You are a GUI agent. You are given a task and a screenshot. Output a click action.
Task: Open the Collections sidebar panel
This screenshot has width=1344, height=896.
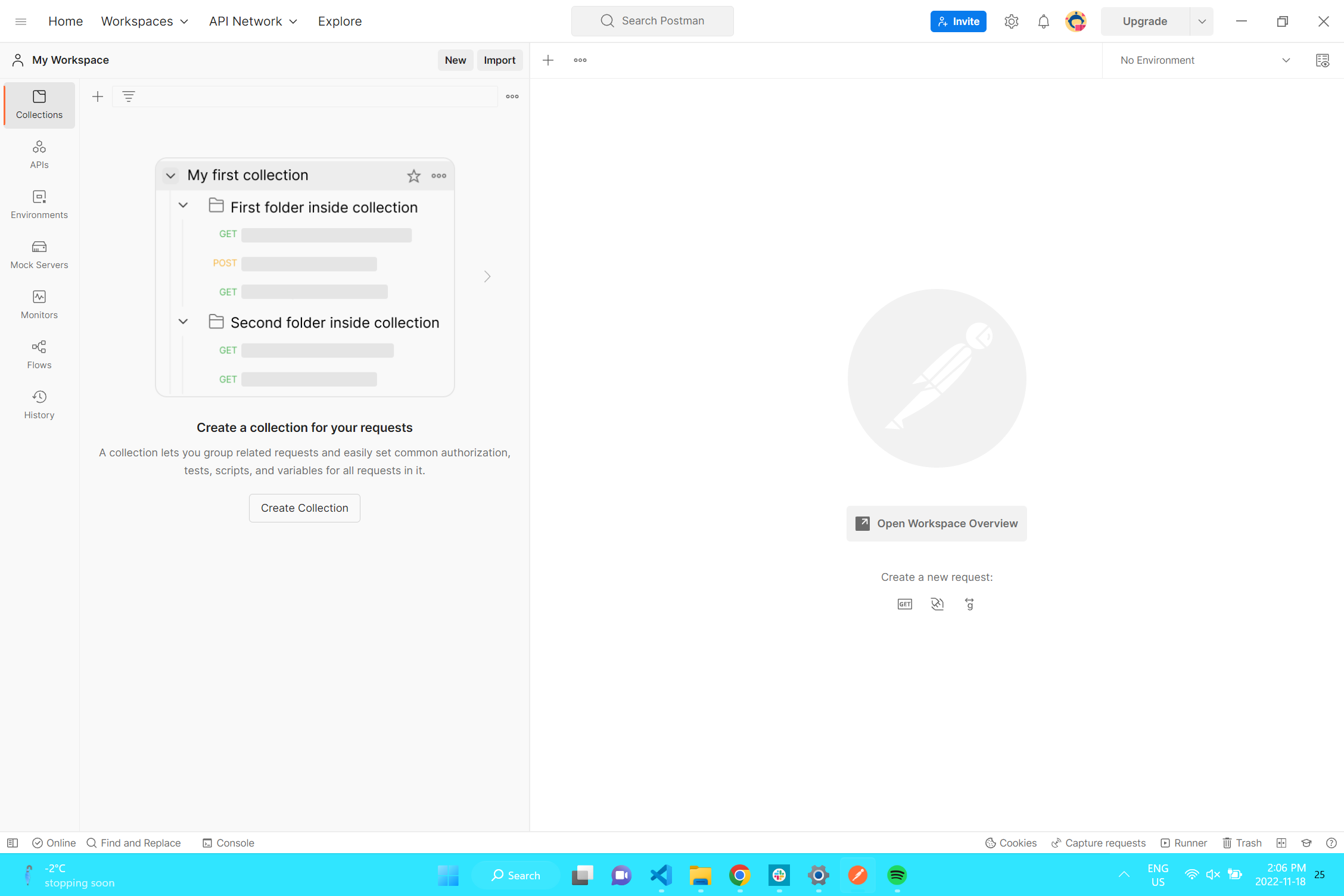pos(39,105)
